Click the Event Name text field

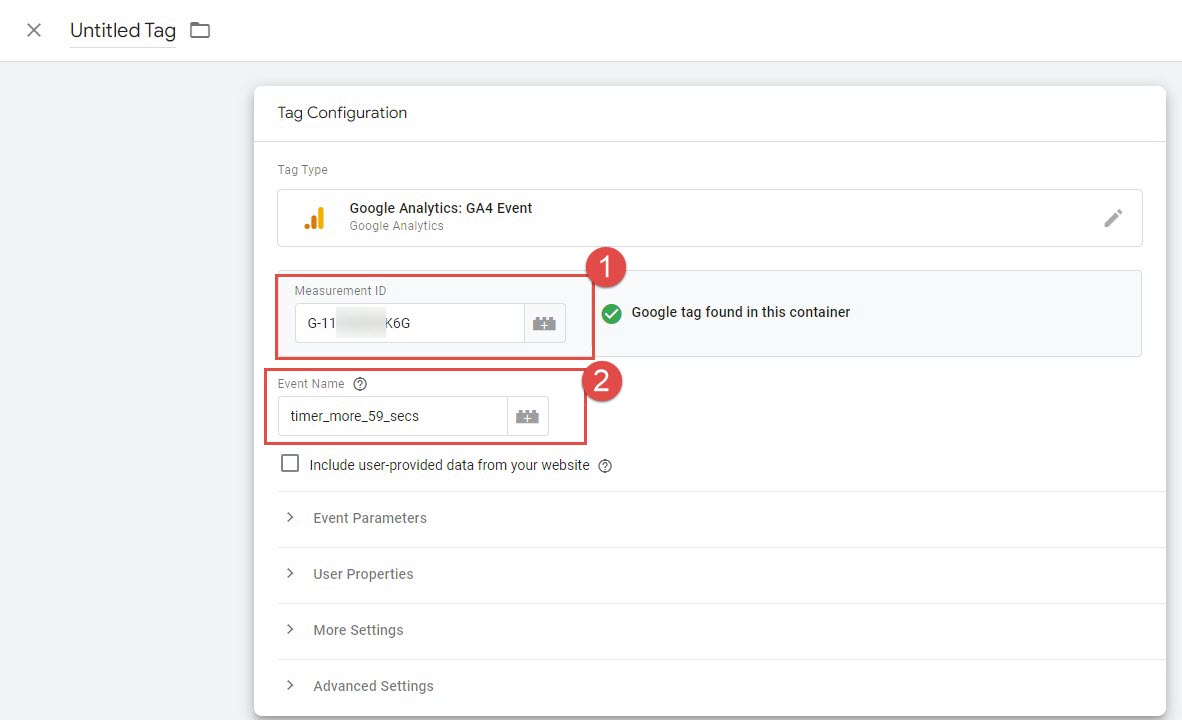(x=392, y=416)
